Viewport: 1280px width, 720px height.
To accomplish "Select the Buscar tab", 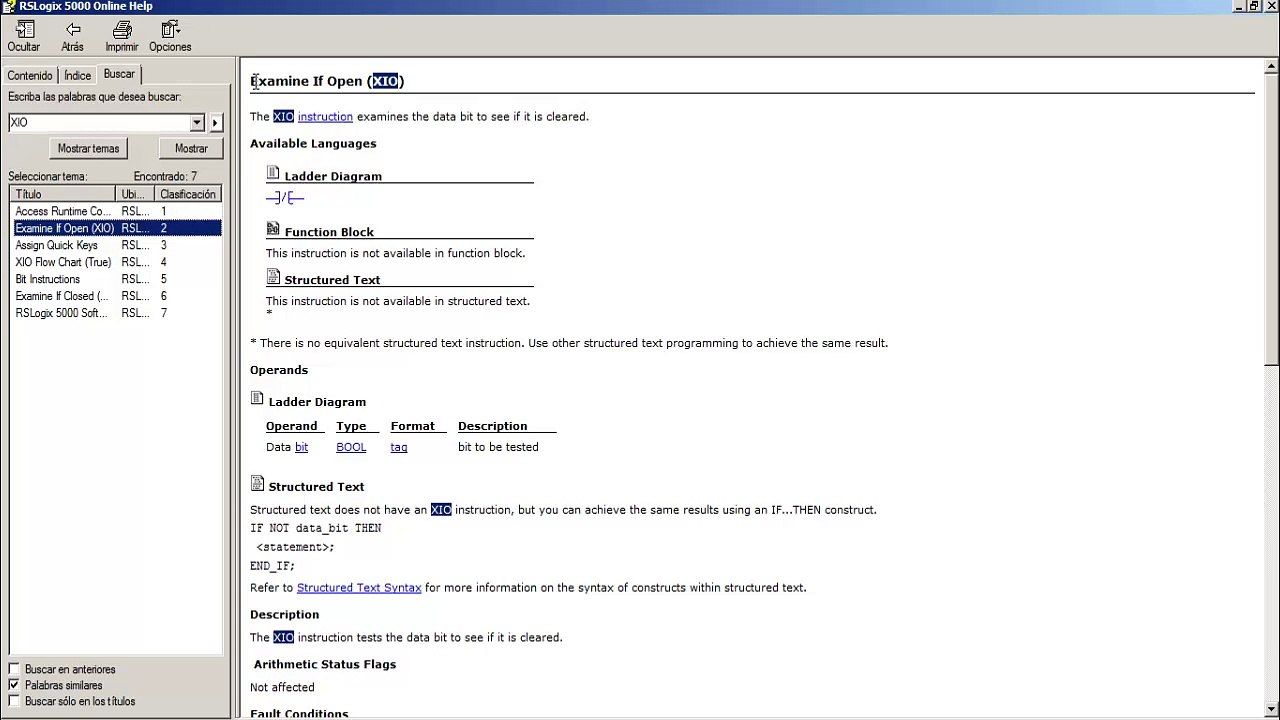I will click(119, 74).
